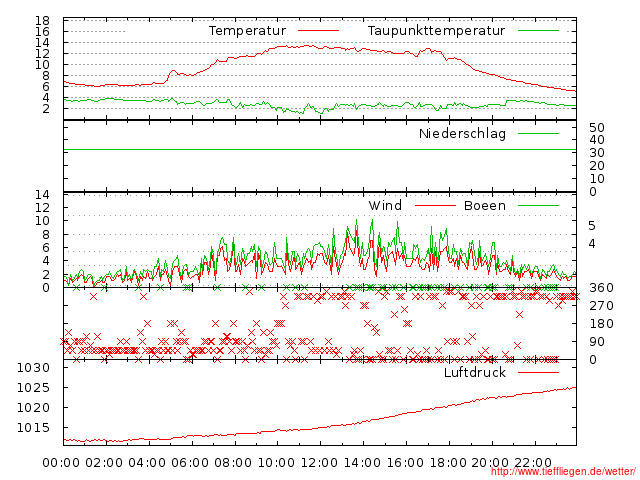Viewport: 640px width, 480px height.
Task: Click green line sample beside Boeen
Action: pos(538,206)
